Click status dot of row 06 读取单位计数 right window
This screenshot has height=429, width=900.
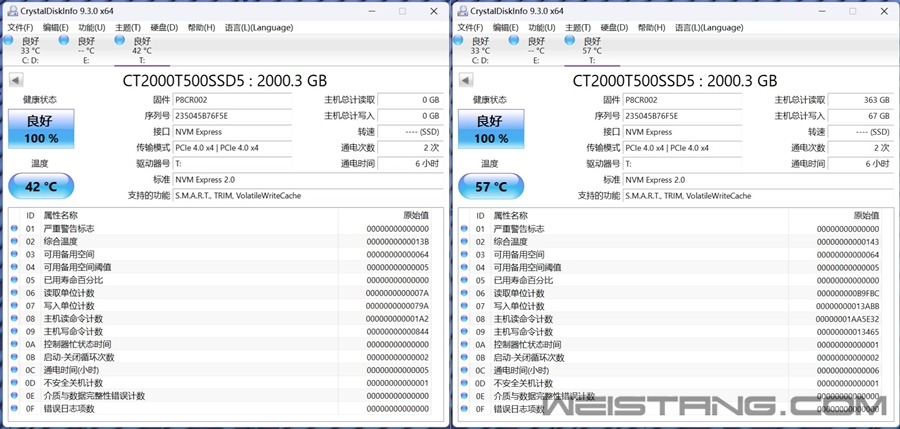click(464, 293)
